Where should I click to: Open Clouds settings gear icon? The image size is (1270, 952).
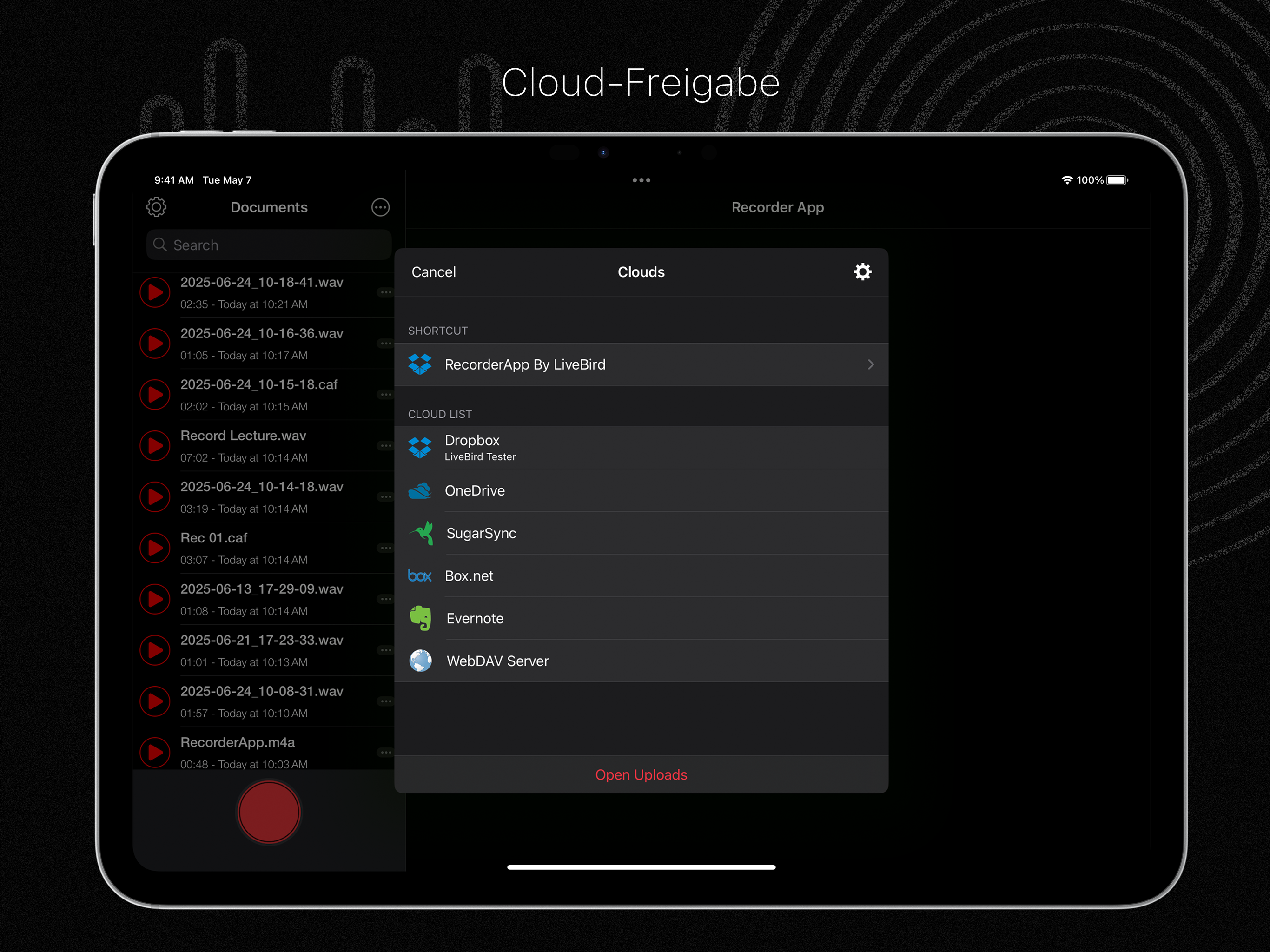862,271
